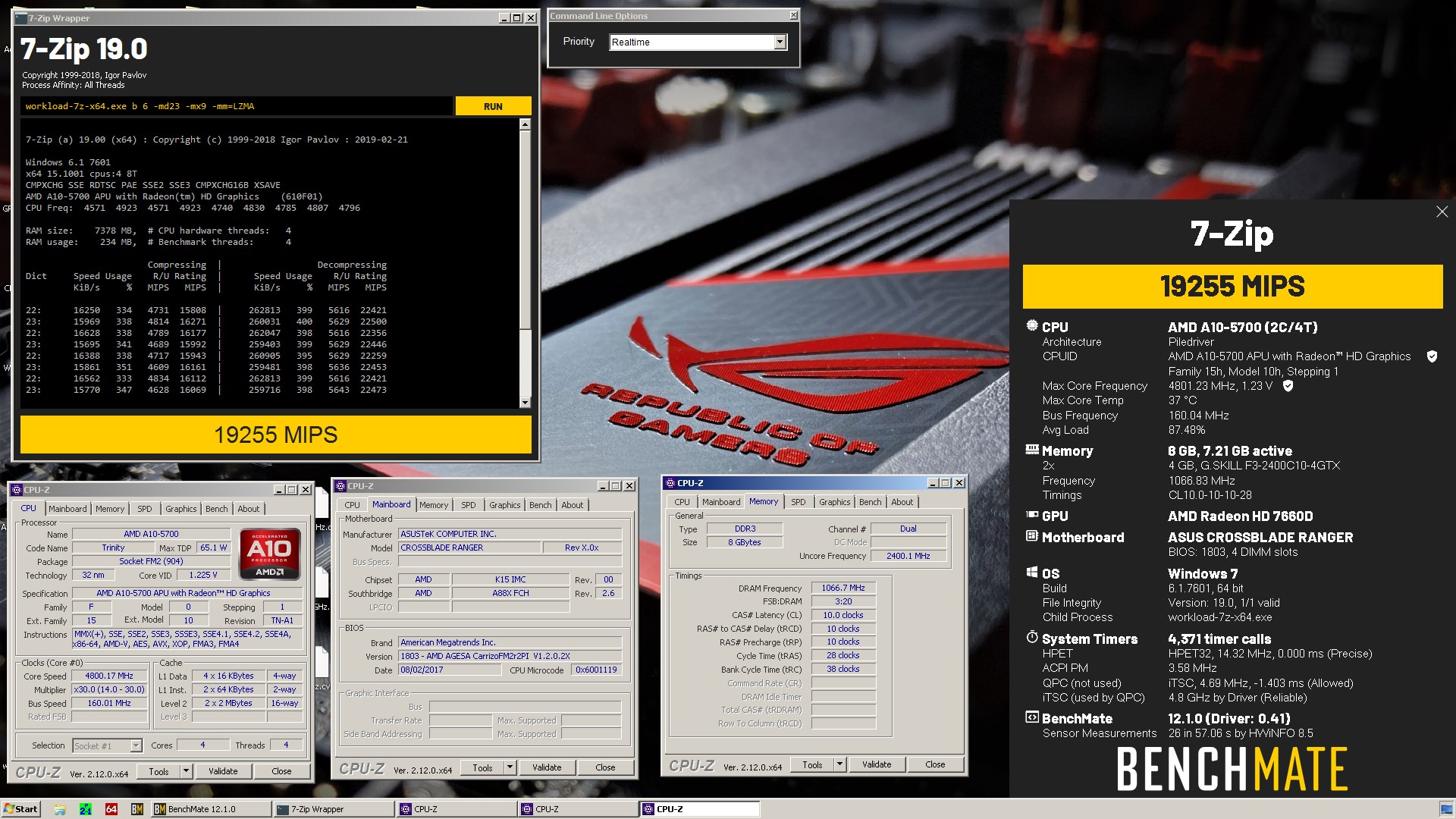The image size is (1456, 819).
Task: Click the title bar icon of the CPU-Z CPU tab window
Action: click(17, 490)
